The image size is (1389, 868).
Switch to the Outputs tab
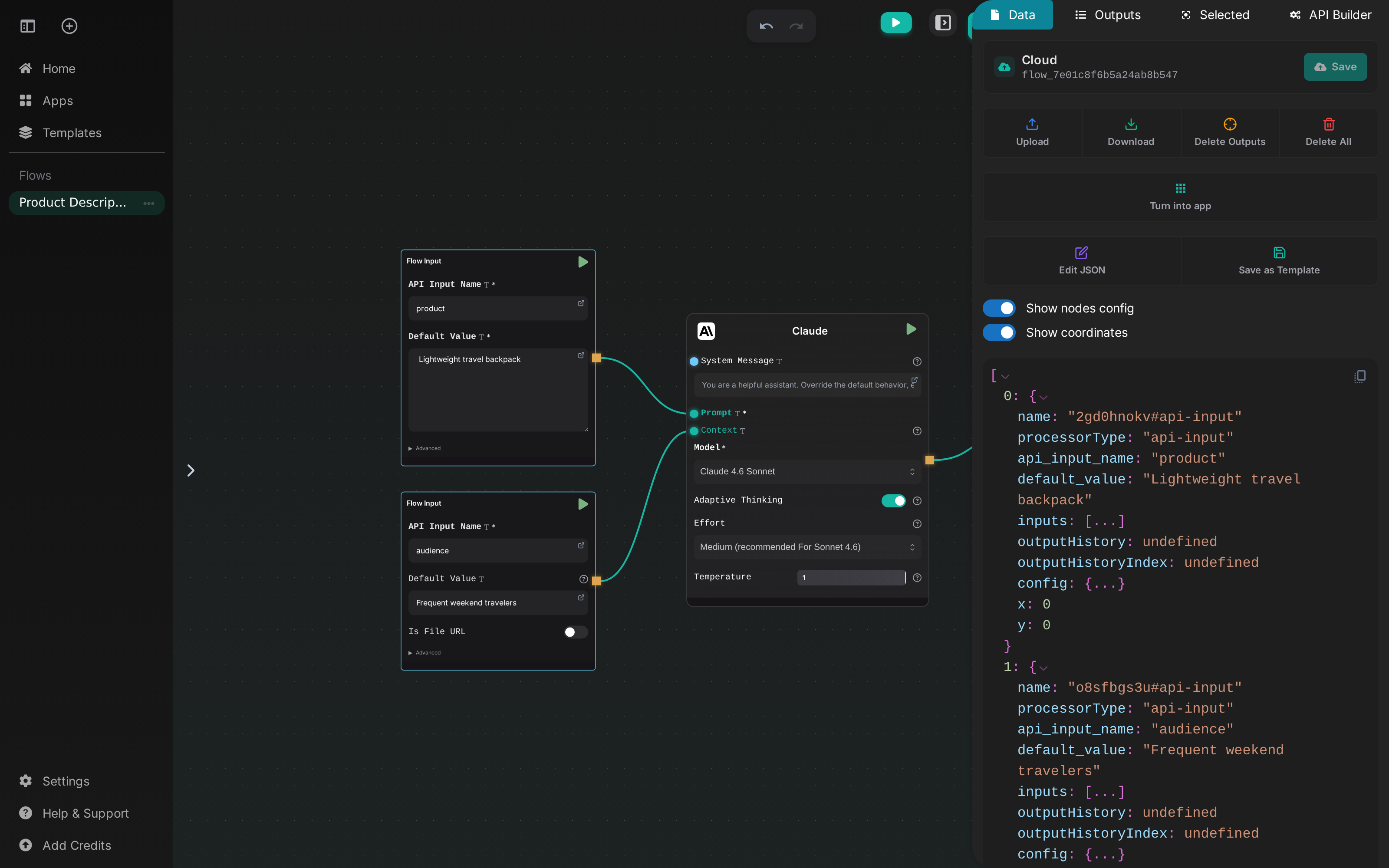coord(1107,15)
